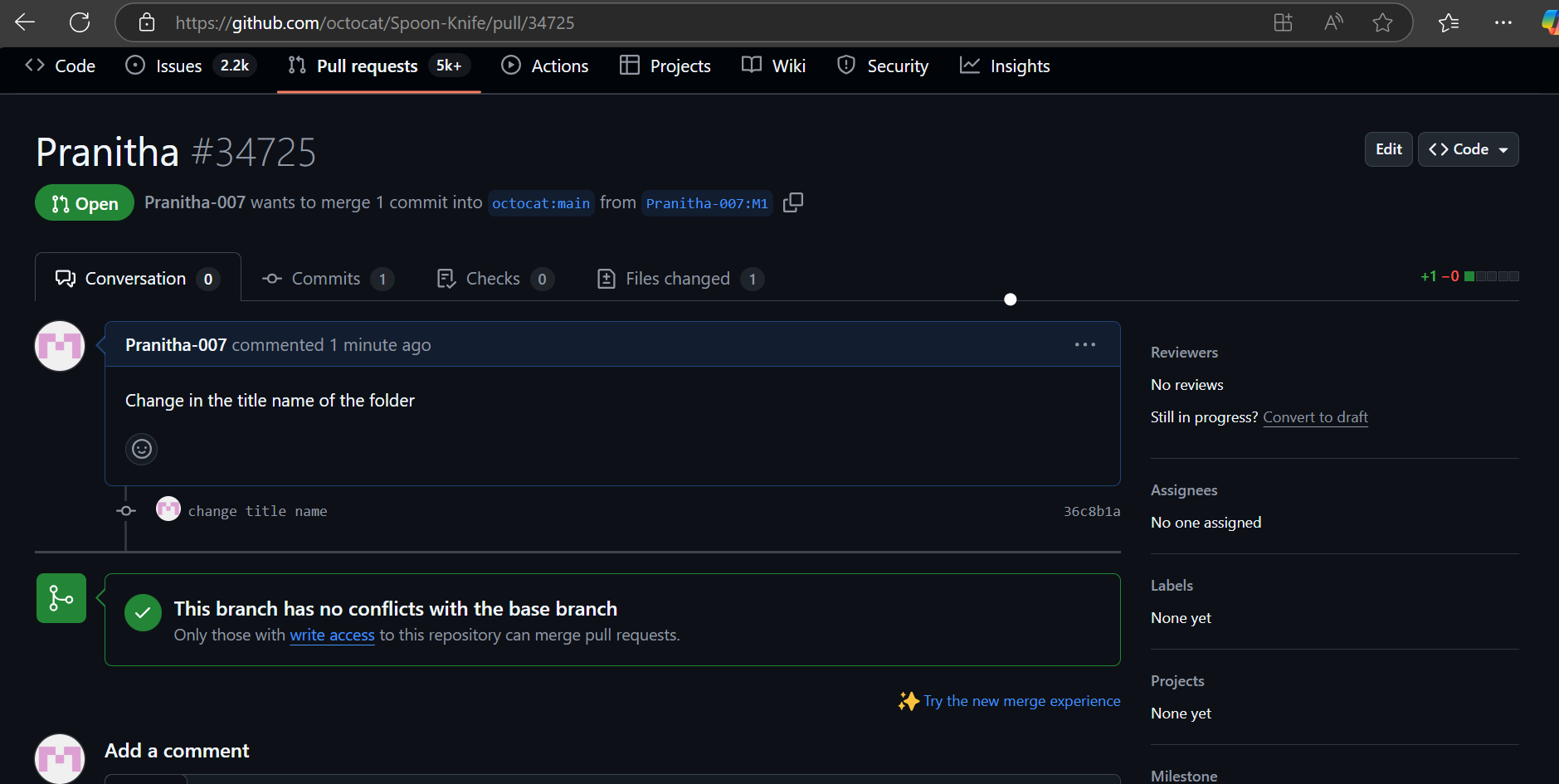Click the Edit title button
This screenshot has height=784, width=1559.
[1388, 149]
